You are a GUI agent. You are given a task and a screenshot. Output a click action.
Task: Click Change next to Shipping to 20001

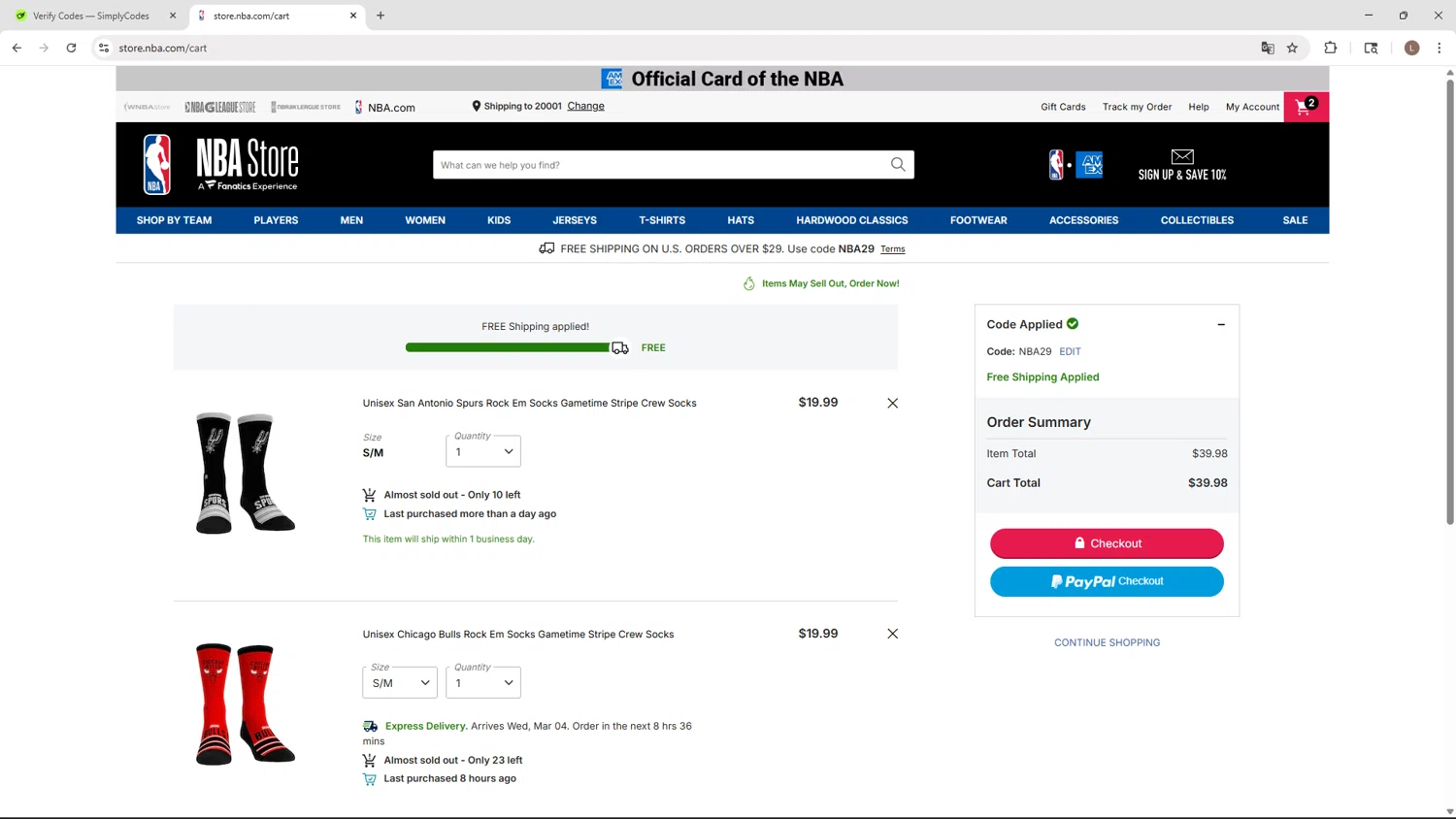click(x=585, y=106)
